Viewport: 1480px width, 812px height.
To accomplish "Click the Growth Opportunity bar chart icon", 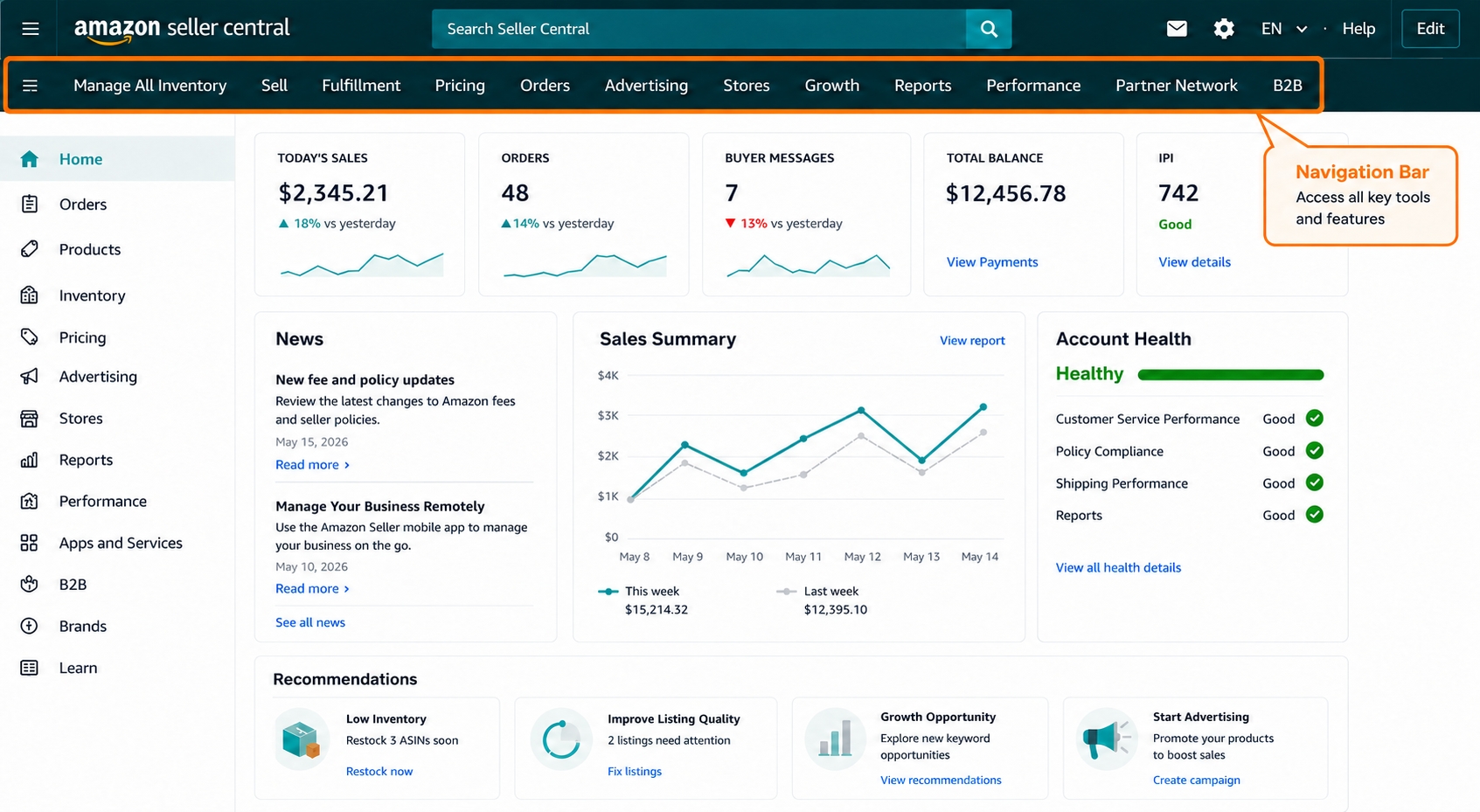I will (835, 739).
